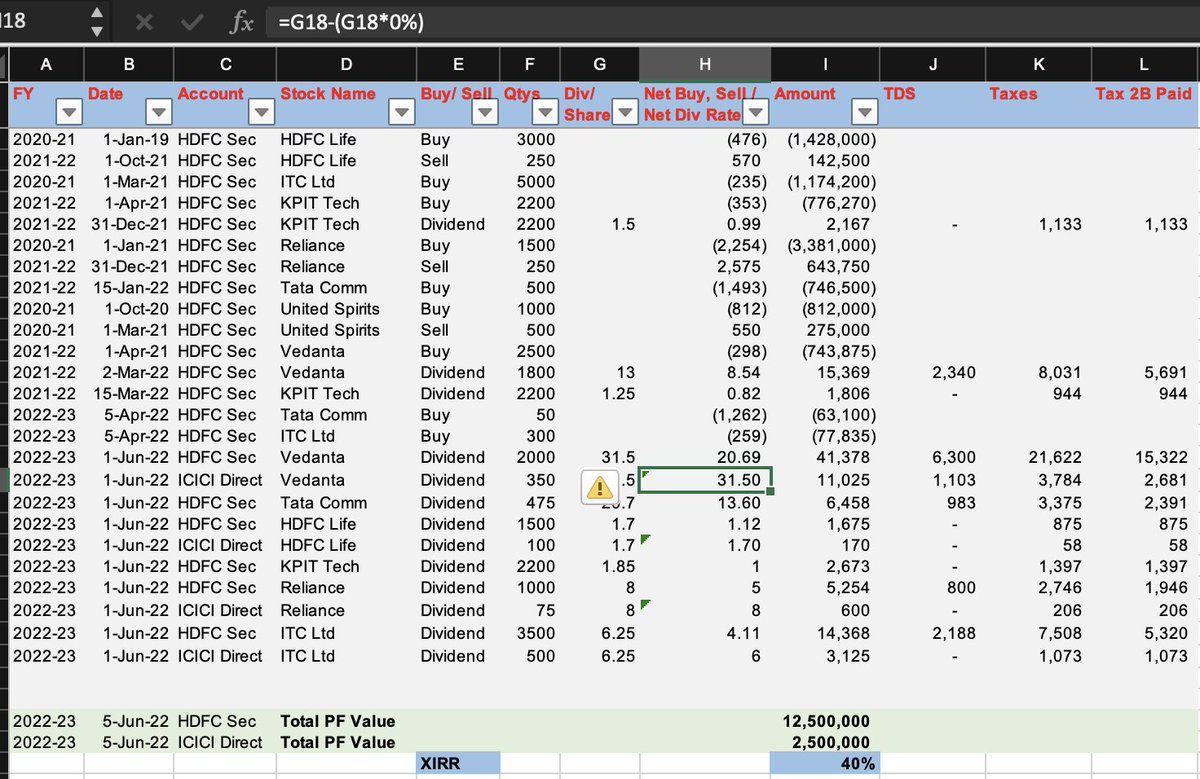
Task: Select the TDS header cell
Action: coord(931,104)
